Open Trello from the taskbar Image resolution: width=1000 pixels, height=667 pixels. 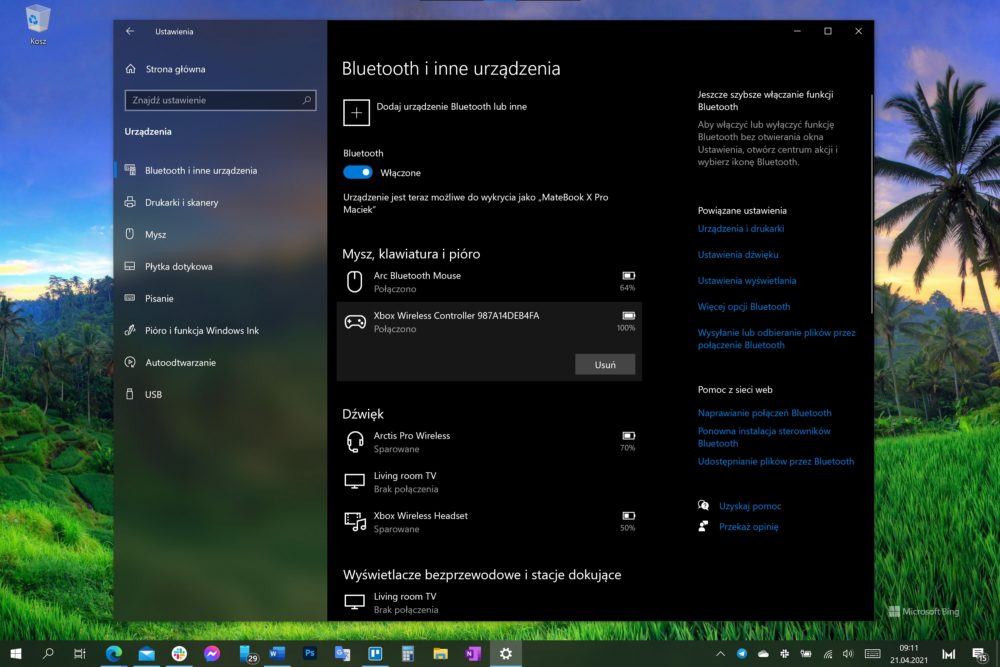[375, 654]
